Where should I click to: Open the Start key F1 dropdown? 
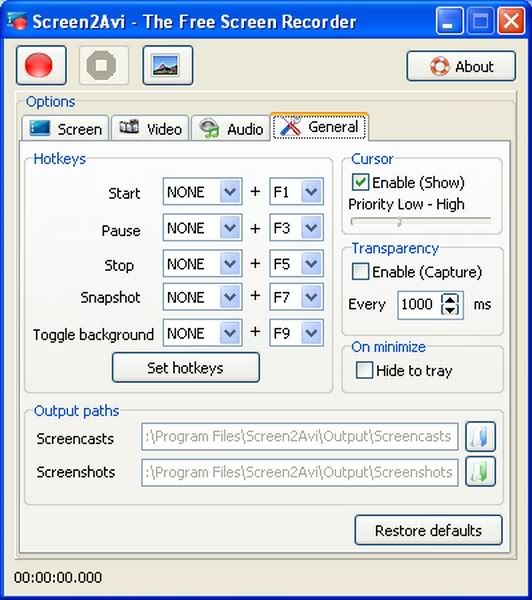(296, 191)
